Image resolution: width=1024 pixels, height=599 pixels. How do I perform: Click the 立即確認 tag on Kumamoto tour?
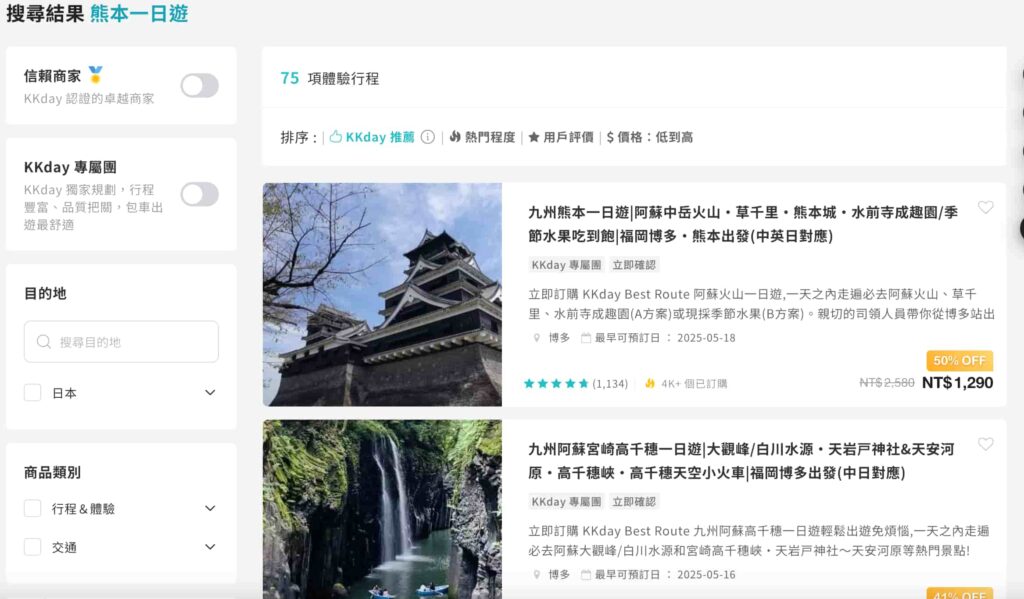point(634,265)
